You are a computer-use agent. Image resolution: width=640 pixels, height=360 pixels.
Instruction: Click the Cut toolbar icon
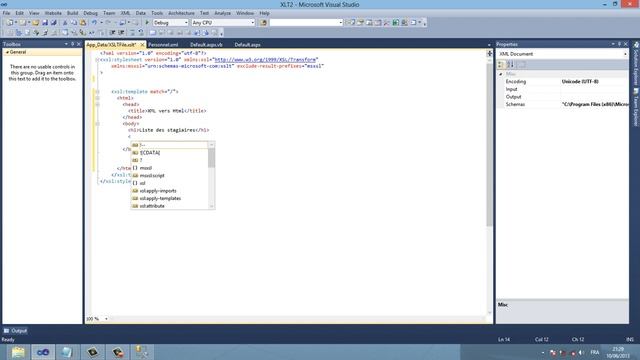[64, 23]
